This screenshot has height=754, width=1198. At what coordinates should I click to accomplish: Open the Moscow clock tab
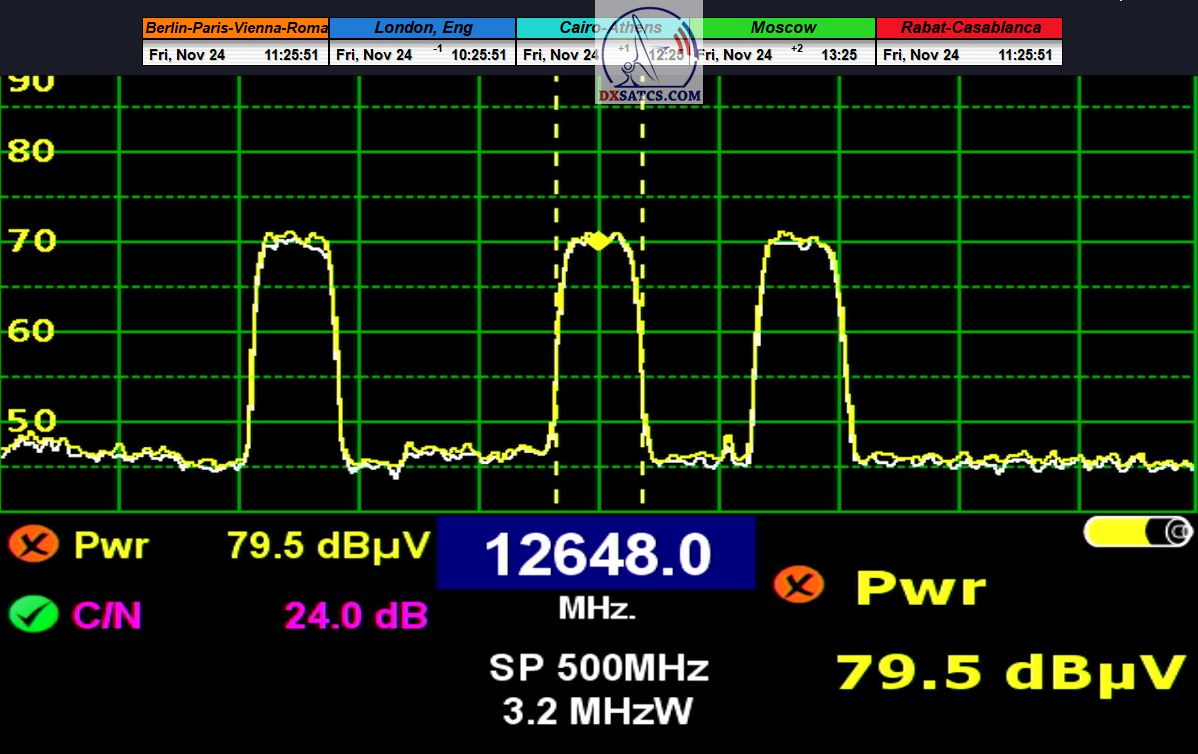pos(785,28)
